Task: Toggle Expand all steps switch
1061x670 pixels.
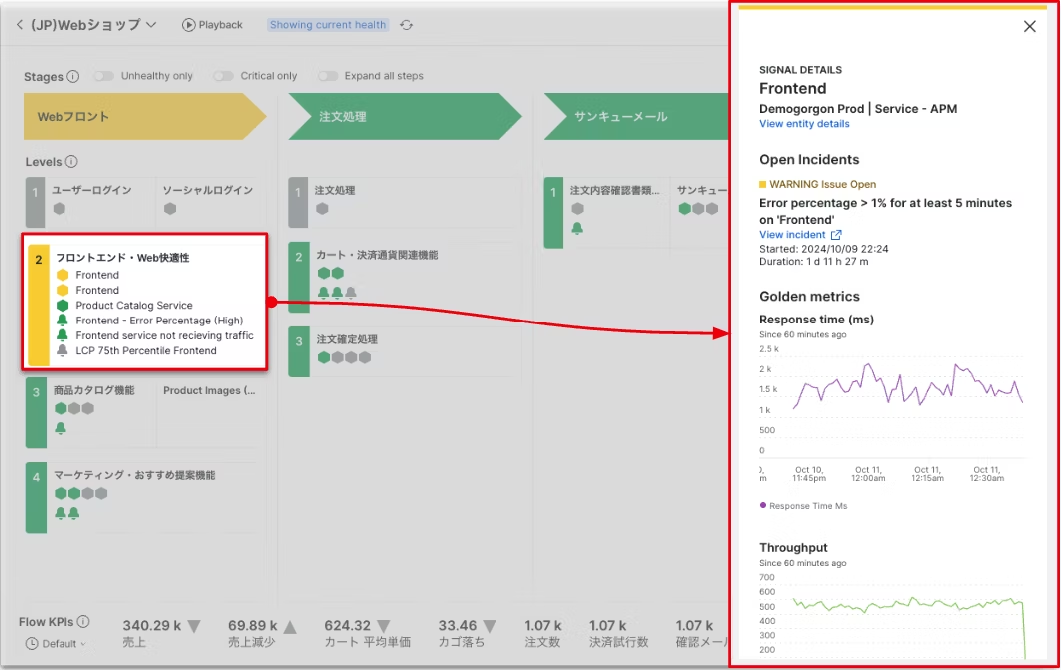Action: (x=328, y=76)
